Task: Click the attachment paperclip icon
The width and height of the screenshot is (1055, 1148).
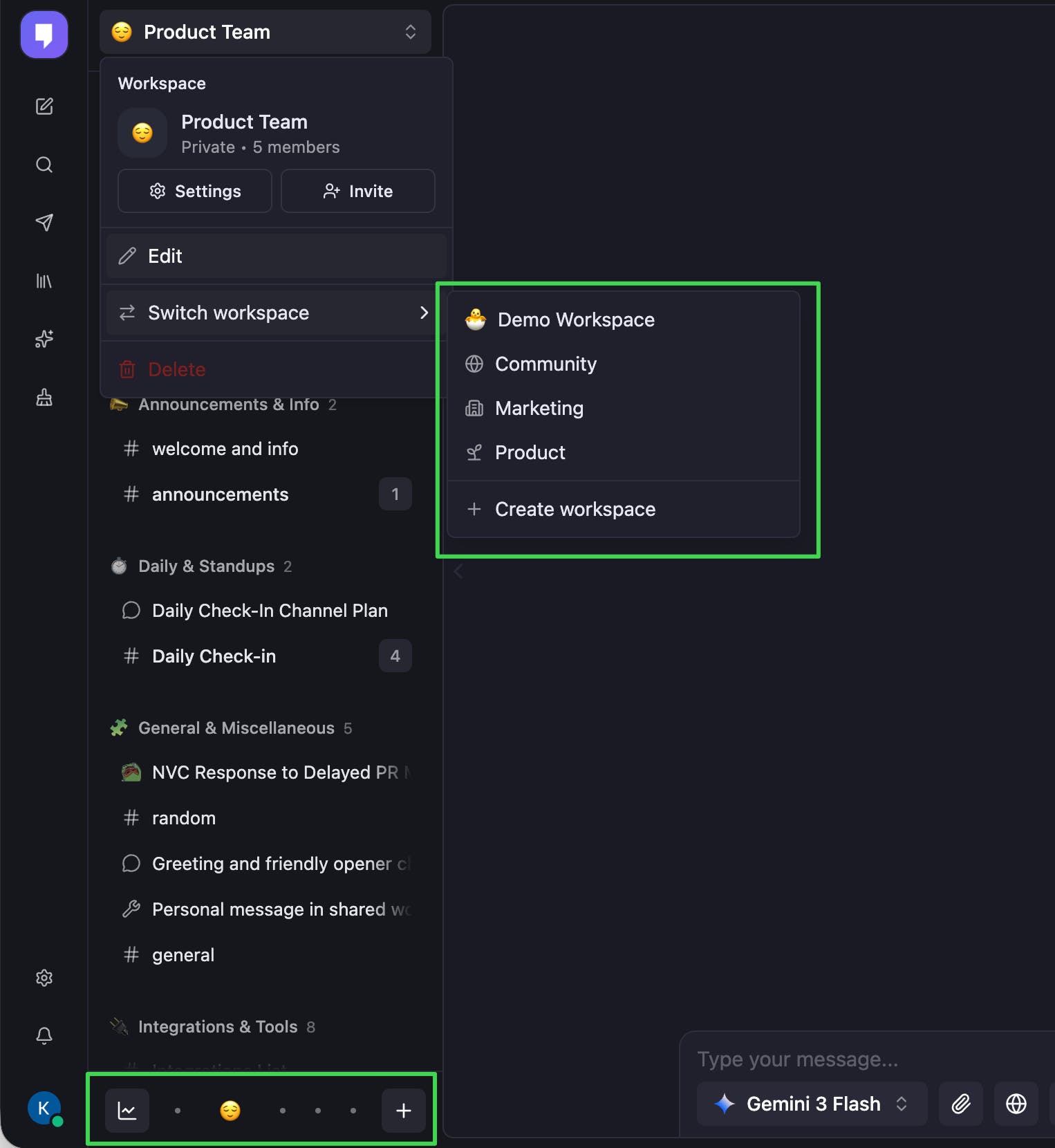Action: [961, 1104]
